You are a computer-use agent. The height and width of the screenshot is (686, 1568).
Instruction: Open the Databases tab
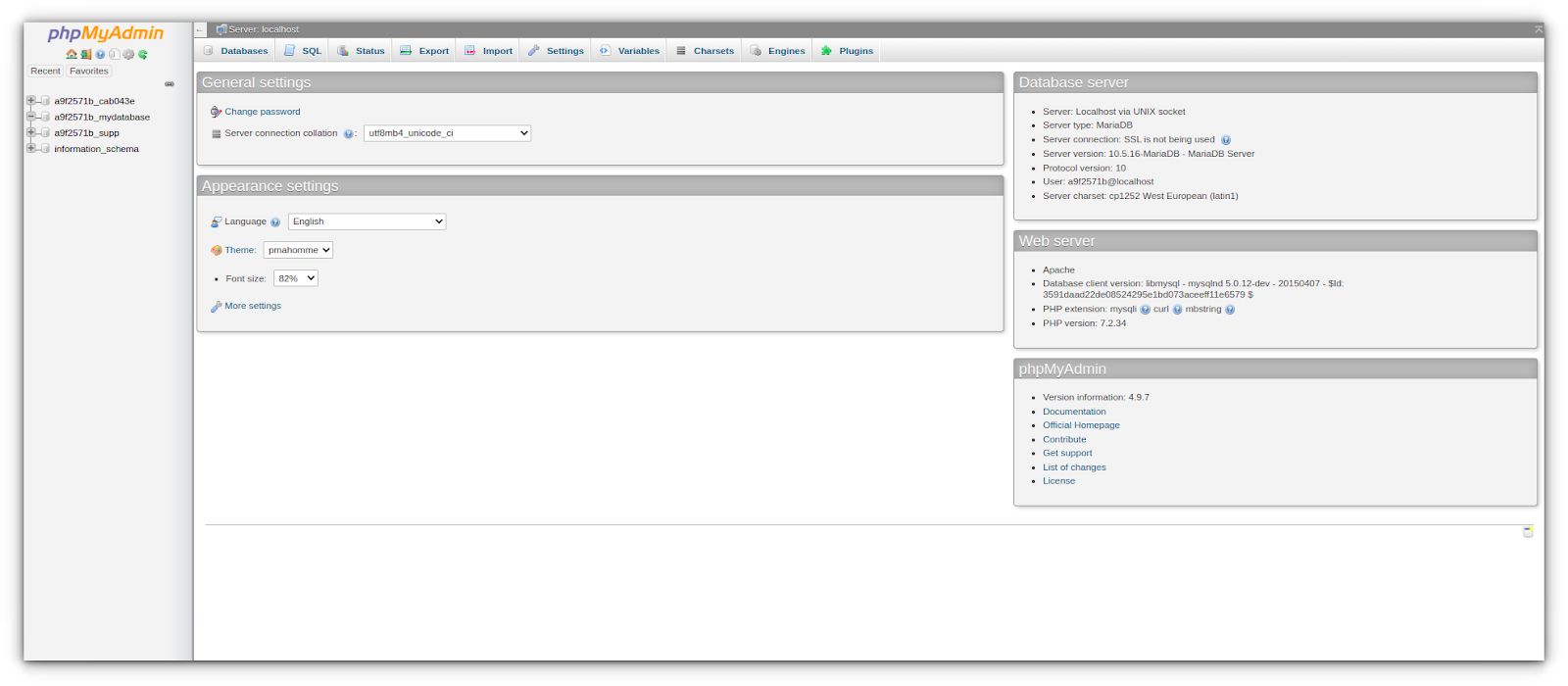click(235, 51)
